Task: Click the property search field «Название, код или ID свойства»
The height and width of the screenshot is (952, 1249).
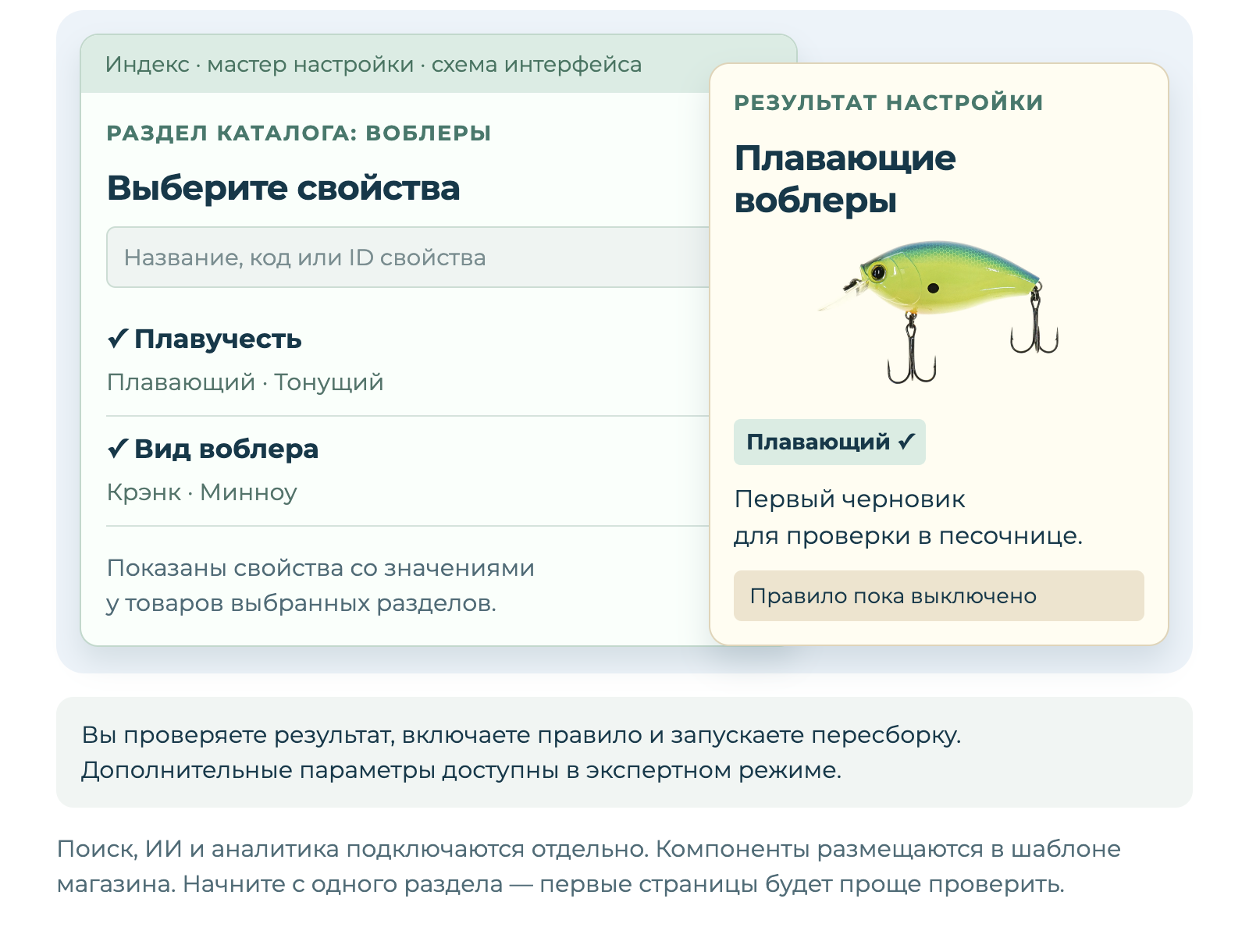Action: (407, 258)
